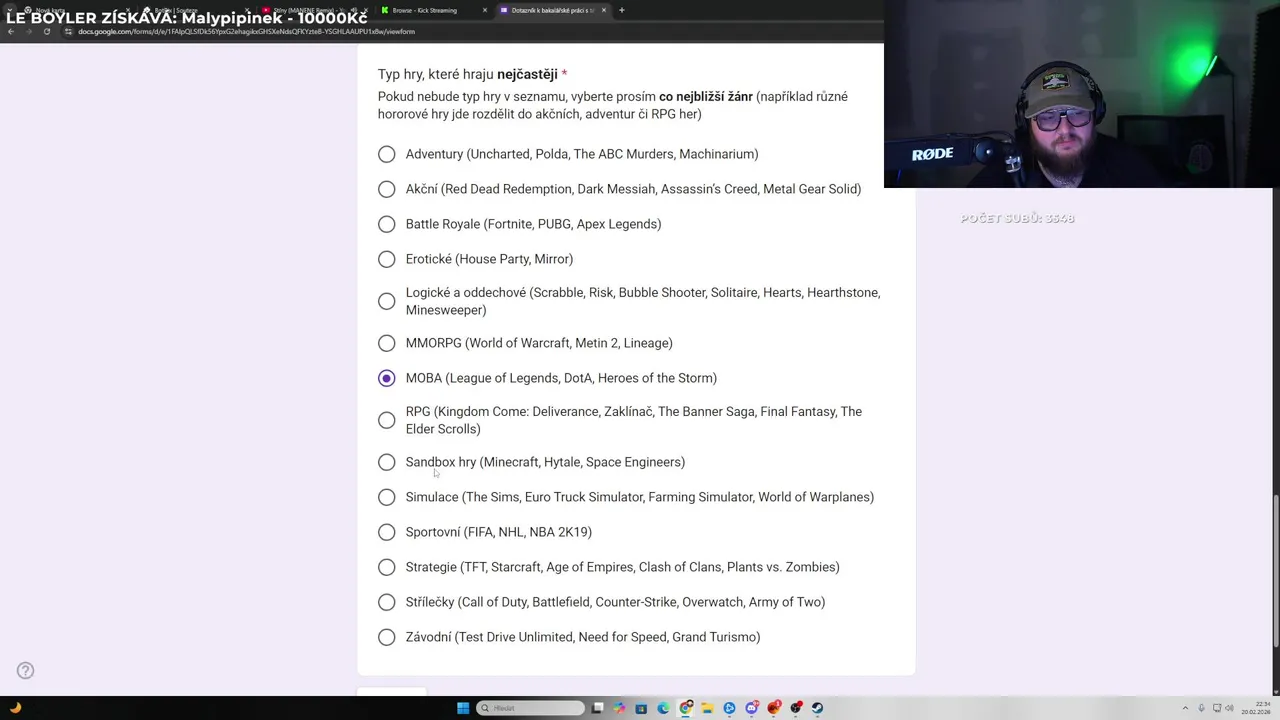Switch to Google Chrome in the taskbar

pos(686,708)
